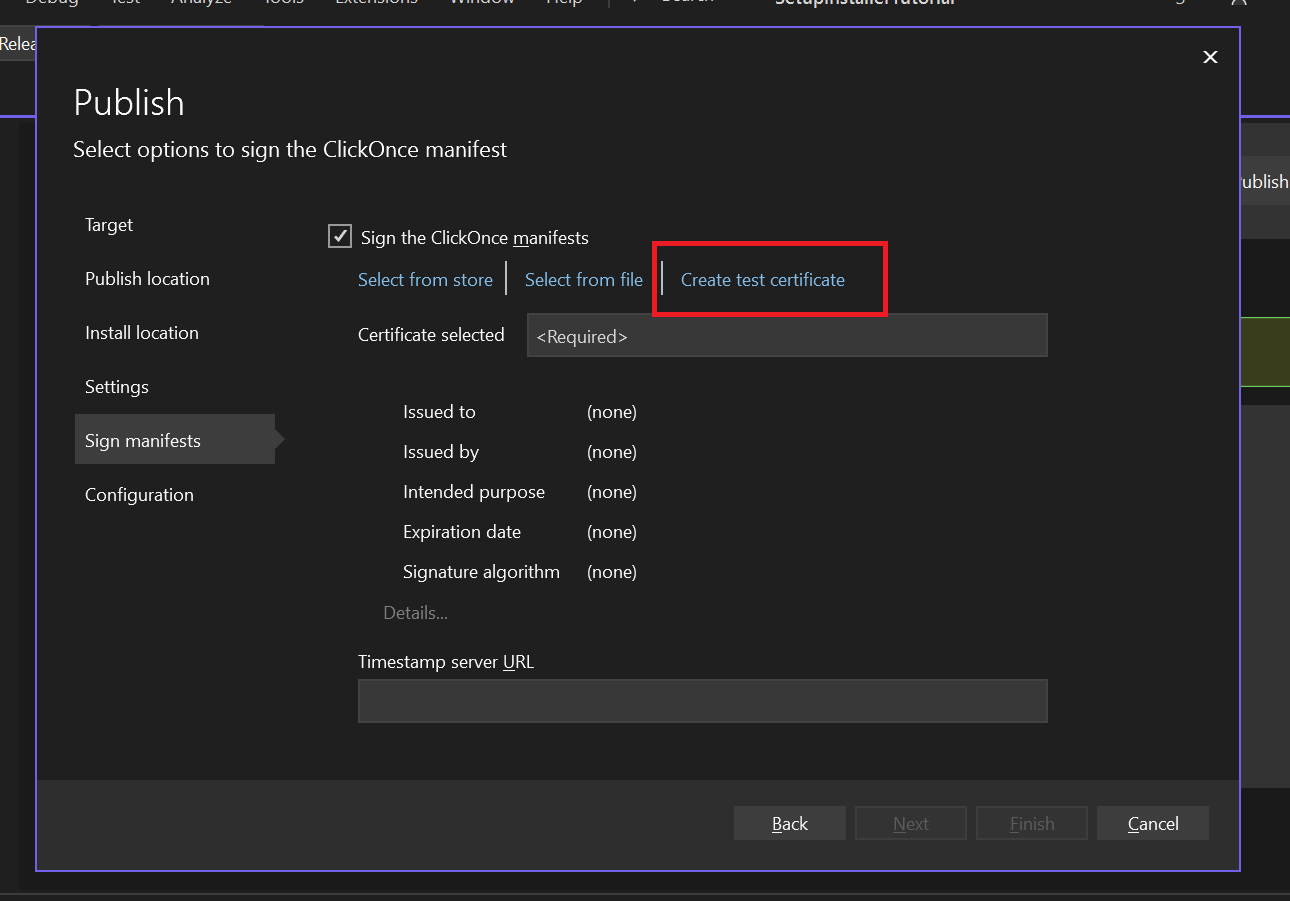1290x901 pixels.
Task: Click Create test certificate
Action: click(x=762, y=280)
